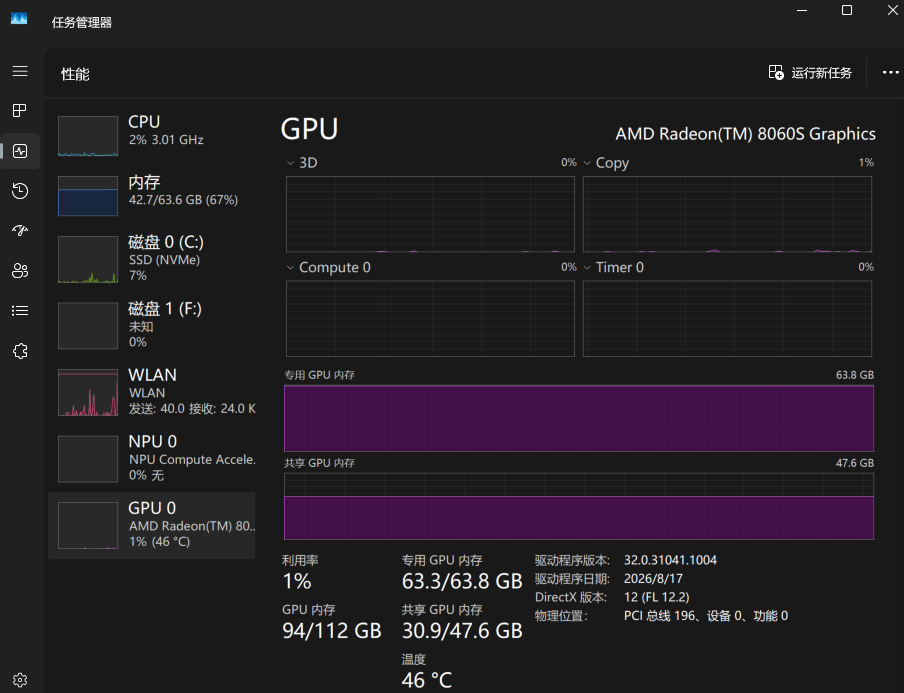
Task: Click the run new task icon
Action: click(x=776, y=73)
